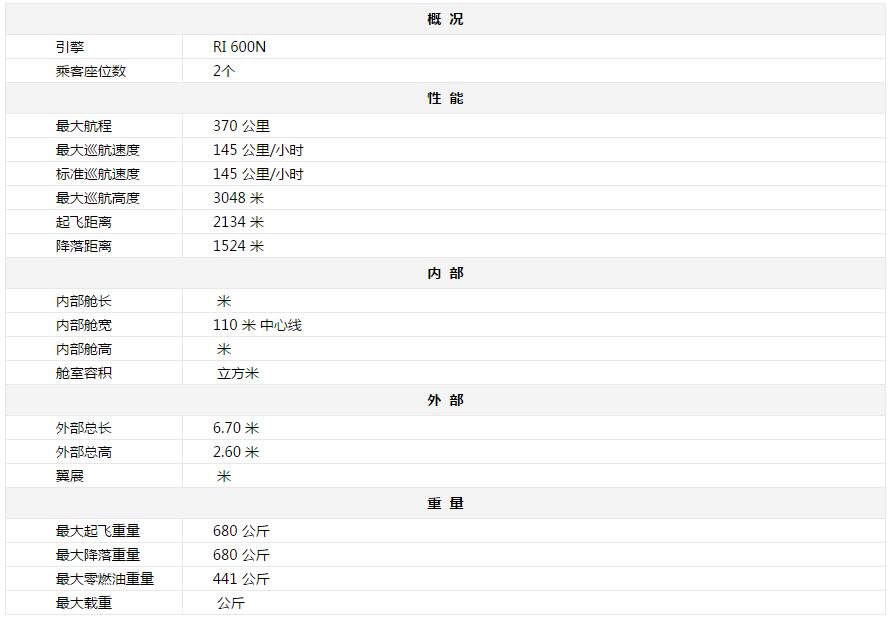Viewport: 891px width, 620px height.
Task: Click the 性能 section header
Action: coord(445,98)
